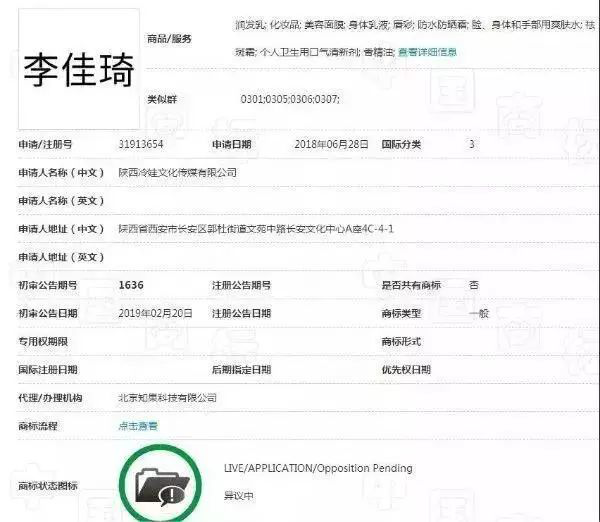Click agency name 北京知果科技有限公司
Viewport: 600px width, 522px height.
[x=168, y=398]
